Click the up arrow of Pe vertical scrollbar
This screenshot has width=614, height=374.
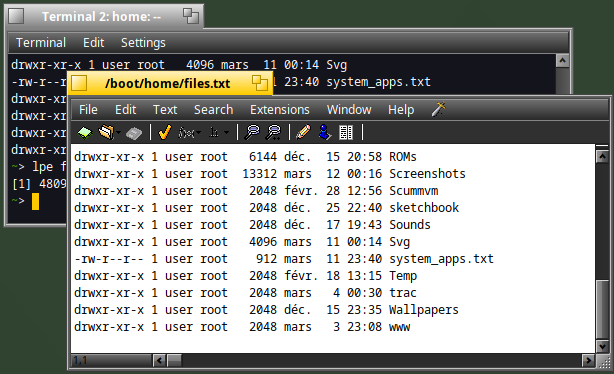tap(602, 157)
